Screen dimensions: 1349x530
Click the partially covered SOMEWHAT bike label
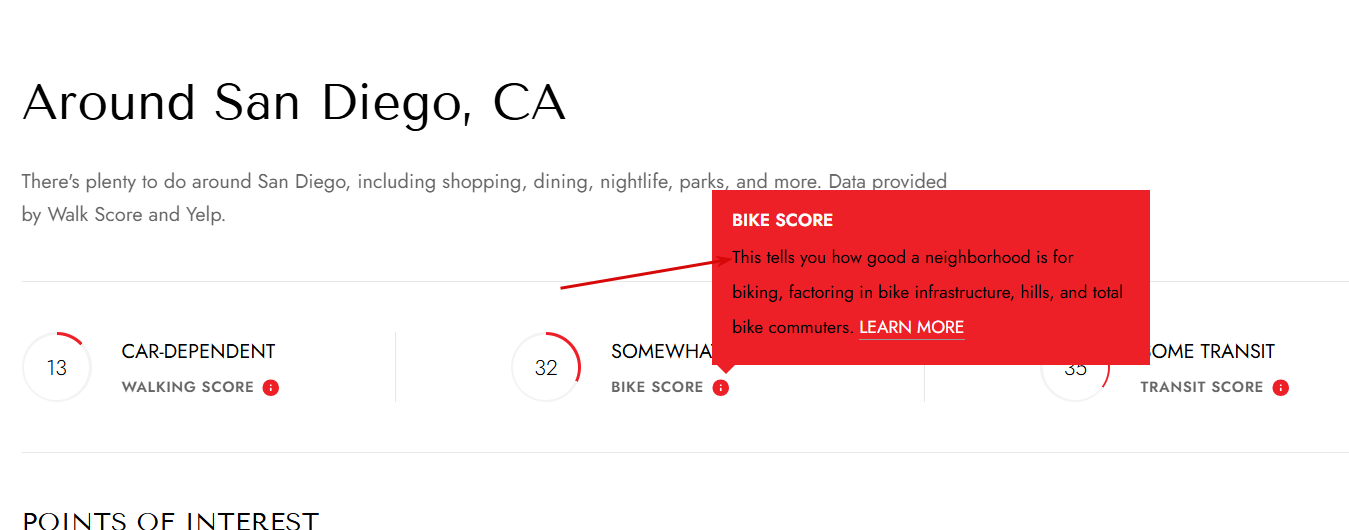[661, 352]
